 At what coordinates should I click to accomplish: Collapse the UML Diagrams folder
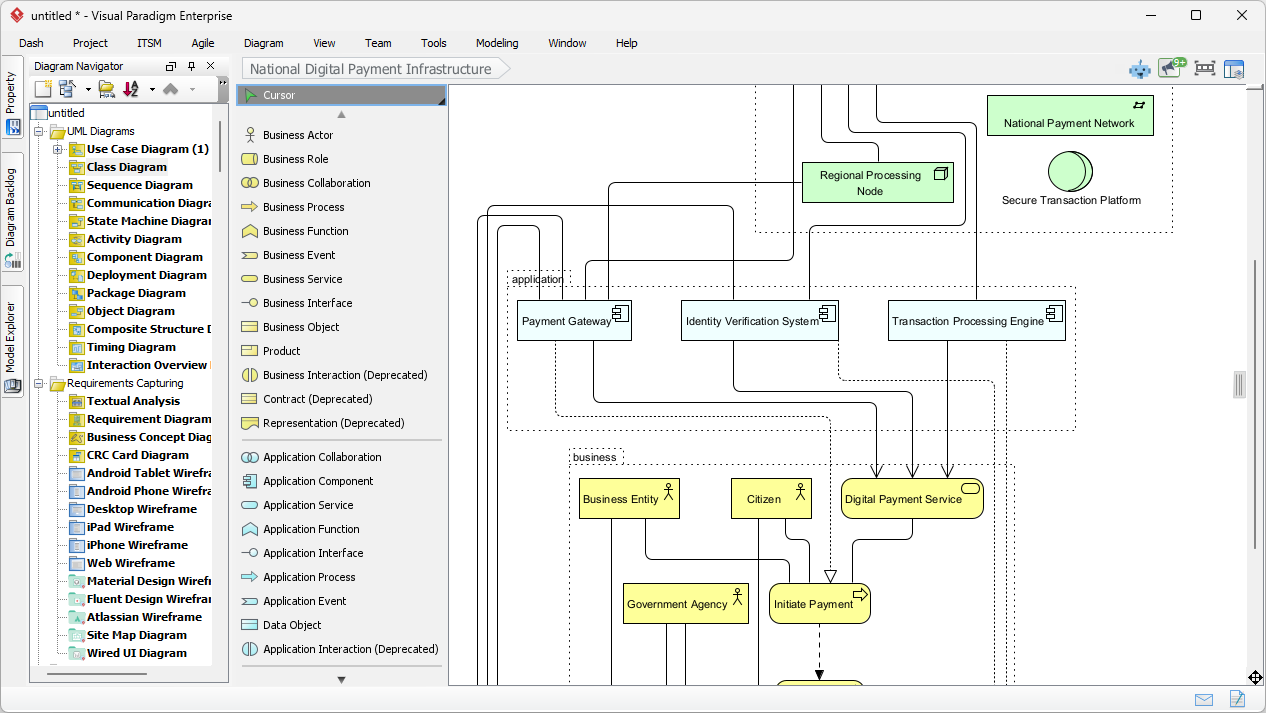(39, 131)
